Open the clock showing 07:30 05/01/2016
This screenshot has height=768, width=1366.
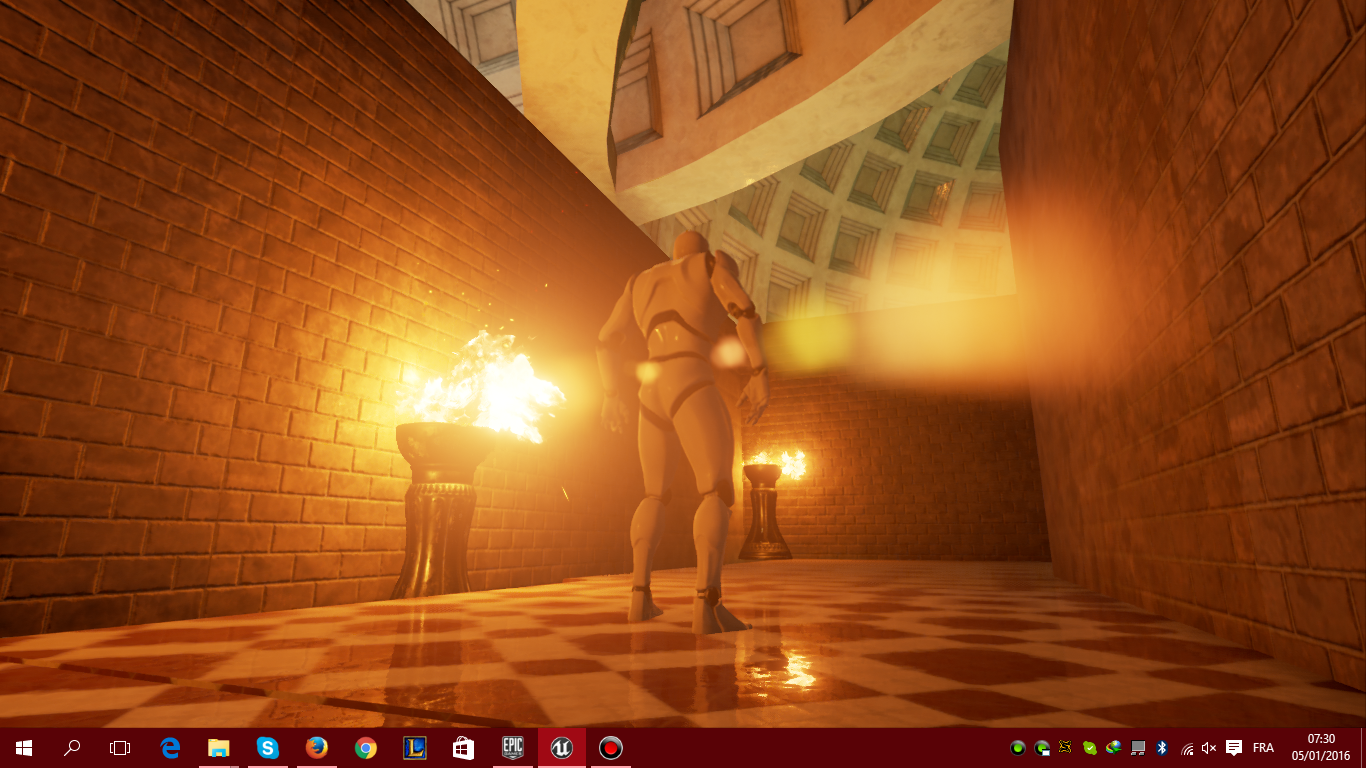tap(1322, 748)
